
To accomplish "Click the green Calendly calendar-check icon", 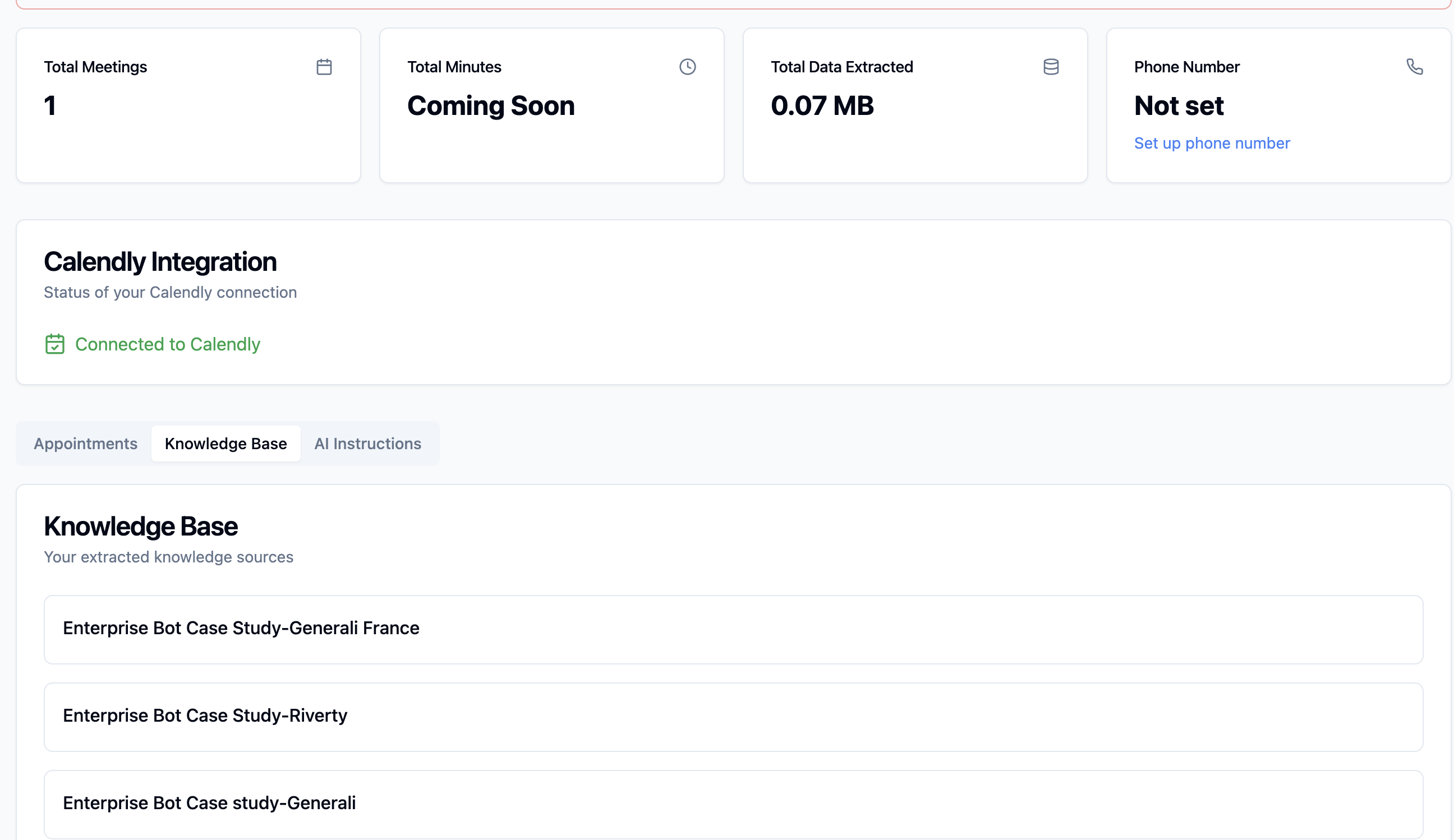I will tap(55, 344).
